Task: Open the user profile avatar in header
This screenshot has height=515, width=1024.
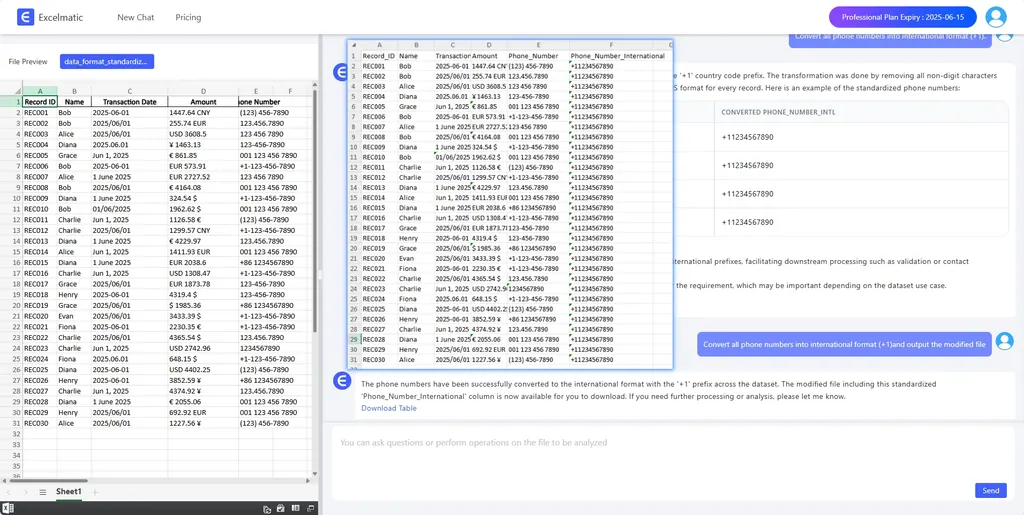Action: pos(995,17)
